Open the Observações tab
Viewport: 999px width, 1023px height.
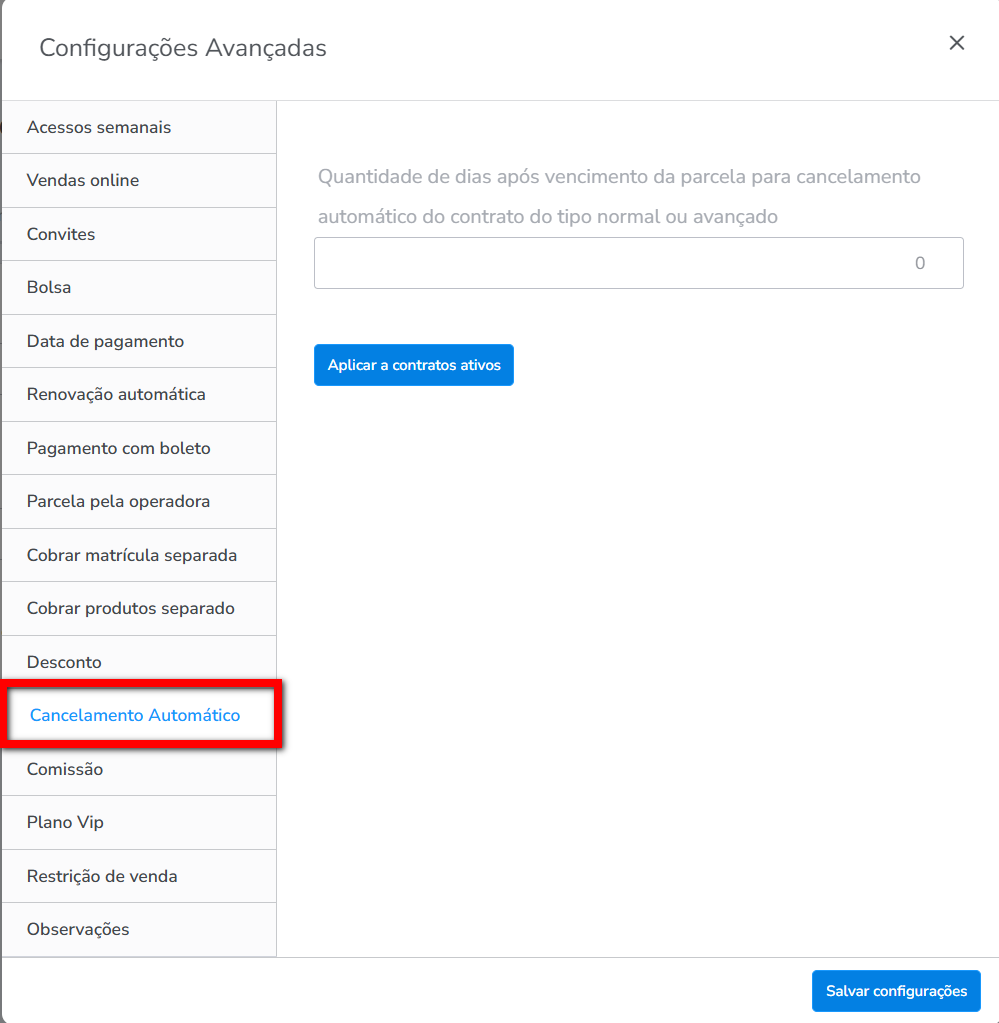[x=78, y=929]
